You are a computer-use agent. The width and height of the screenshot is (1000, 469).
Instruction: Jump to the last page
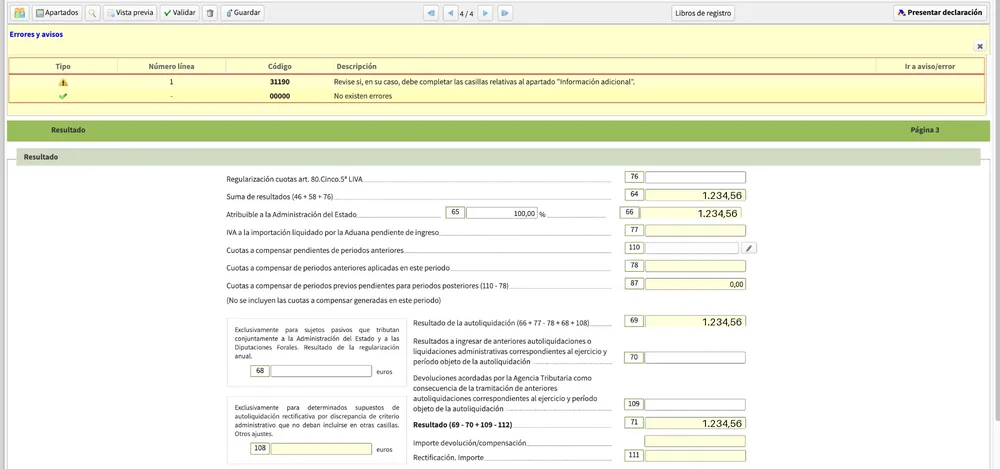pos(505,13)
